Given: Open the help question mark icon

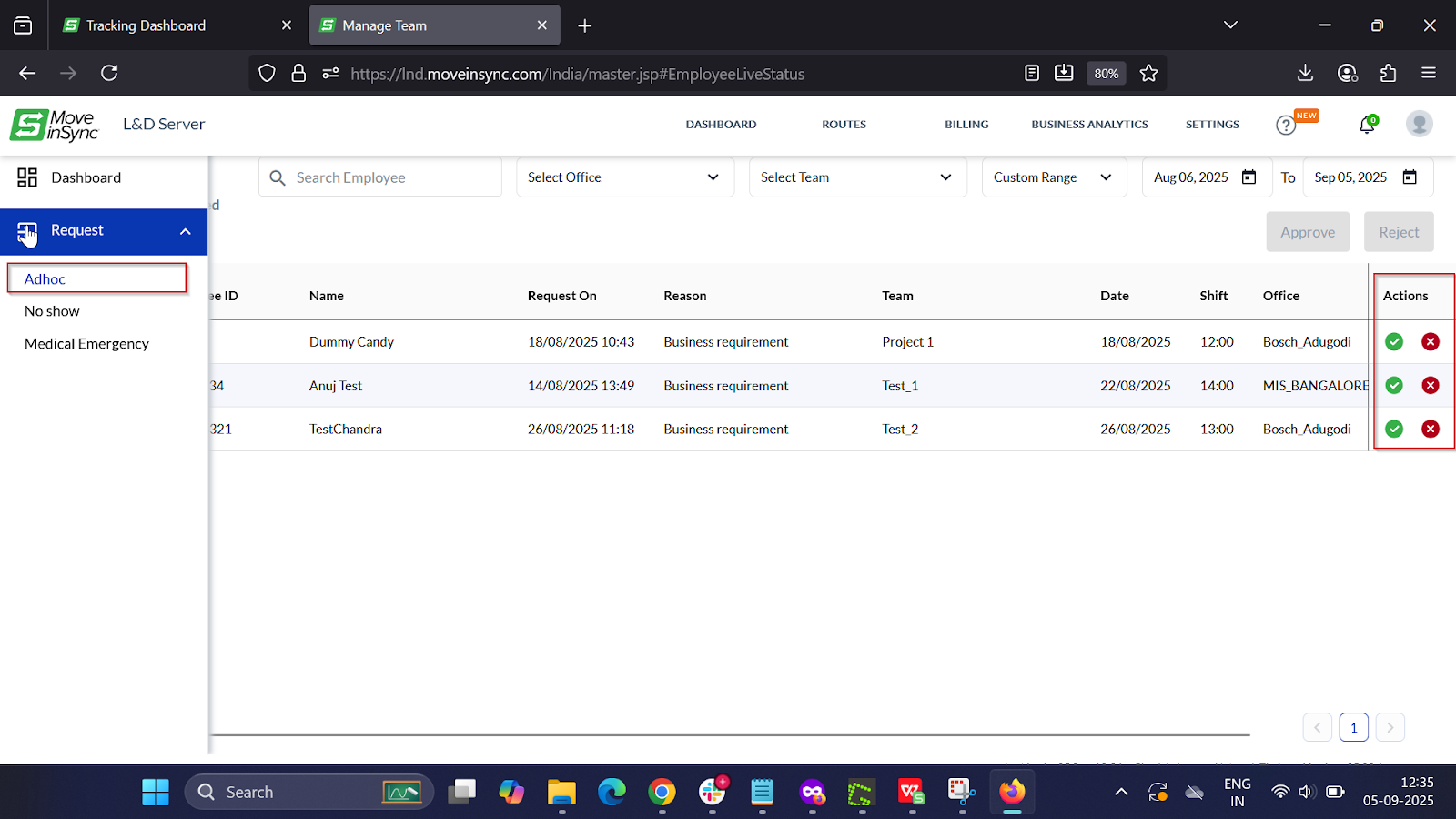Looking at the screenshot, I should coord(1285,125).
